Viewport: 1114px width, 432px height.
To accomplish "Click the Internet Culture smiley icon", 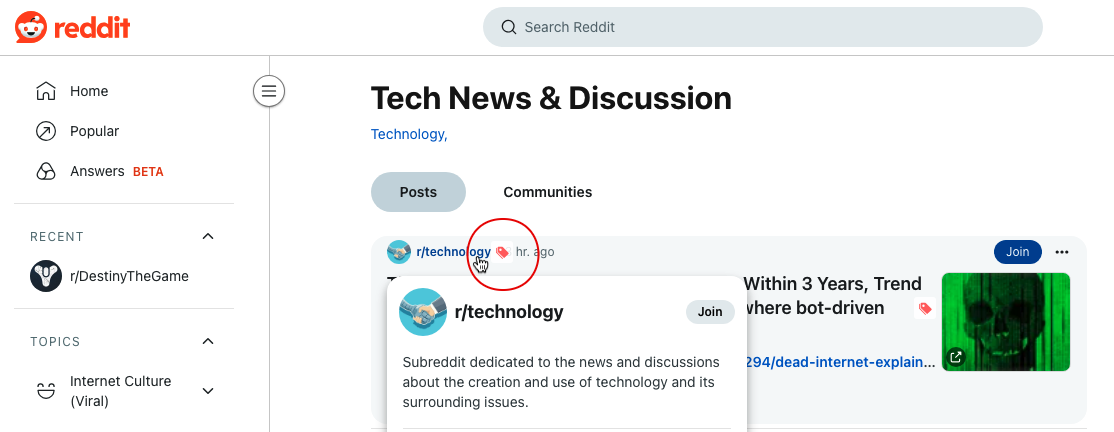I will [46, 391].
